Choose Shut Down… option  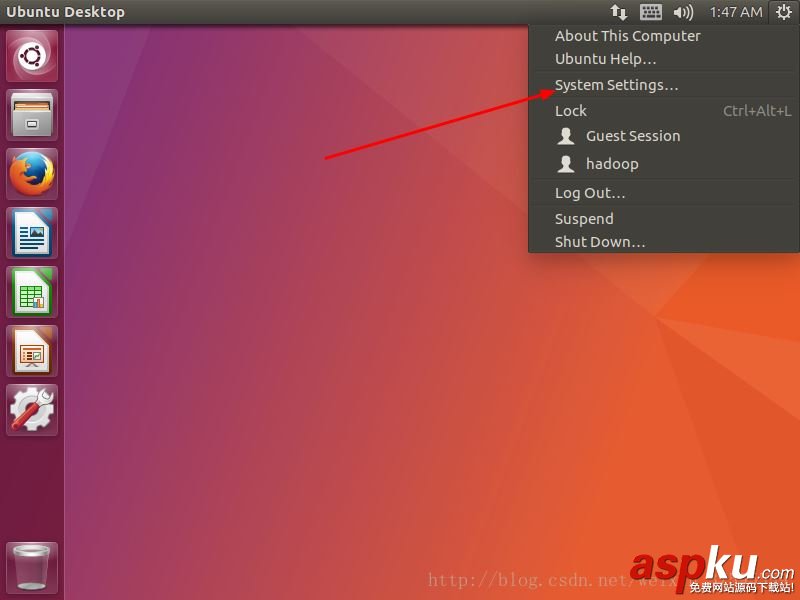664,241
